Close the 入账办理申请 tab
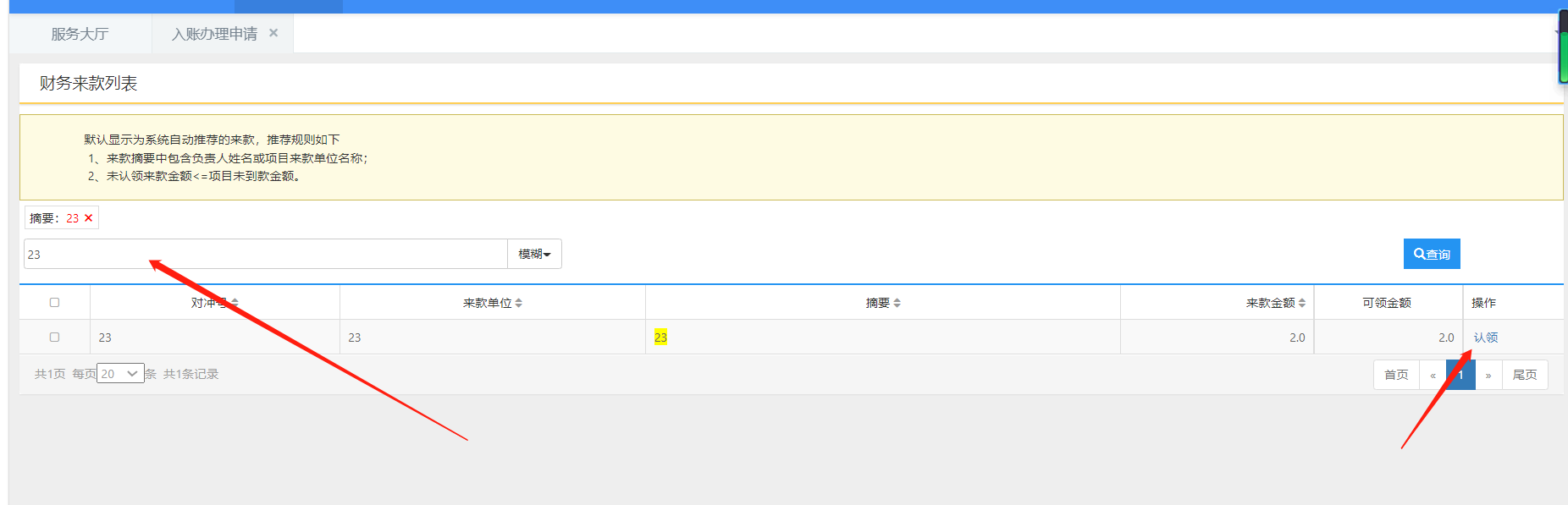 pyautogui.click(x=273, y=33)
